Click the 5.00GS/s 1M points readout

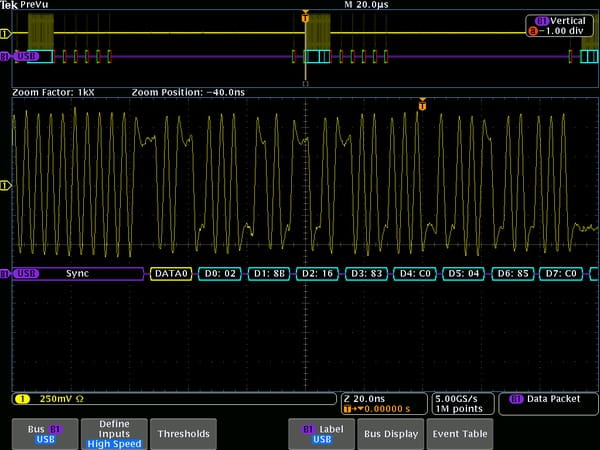[x=459, y=403]
